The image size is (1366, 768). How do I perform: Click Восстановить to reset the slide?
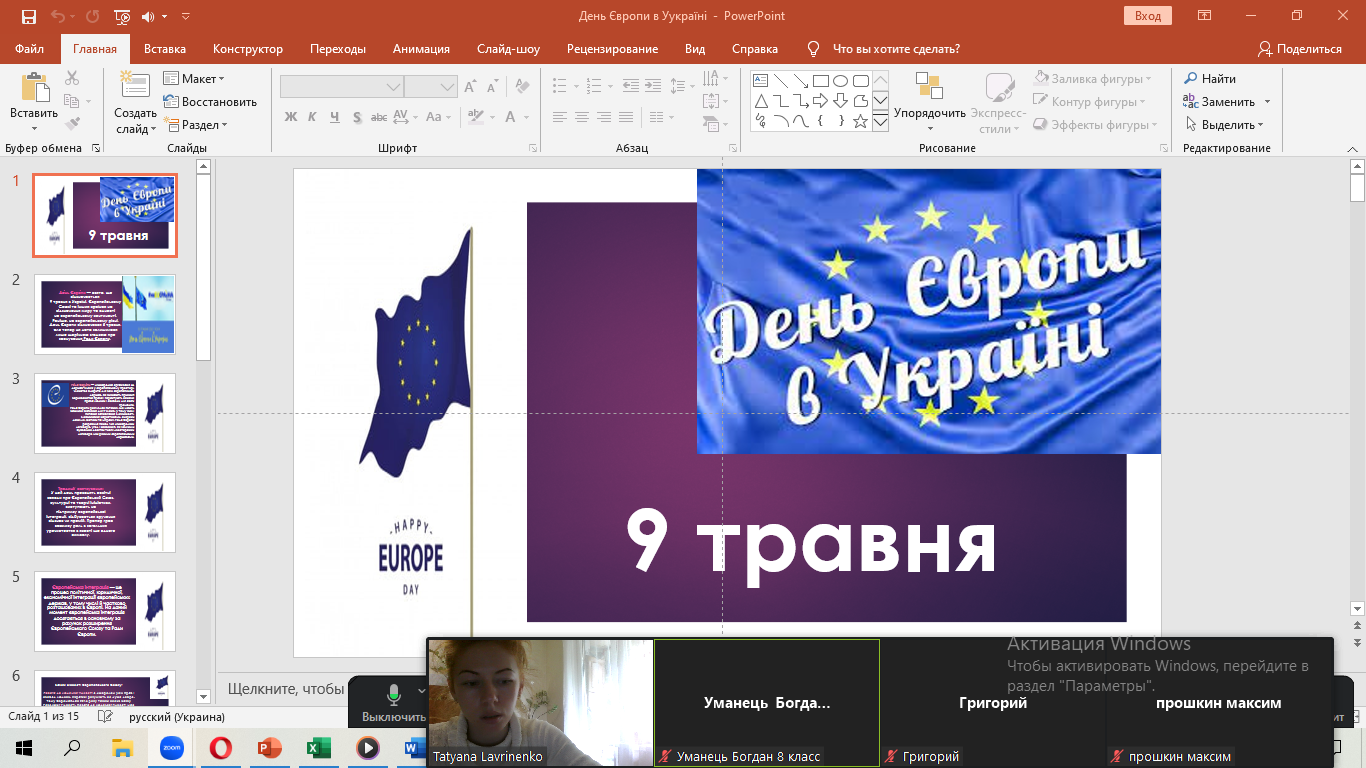pos(210,101)
